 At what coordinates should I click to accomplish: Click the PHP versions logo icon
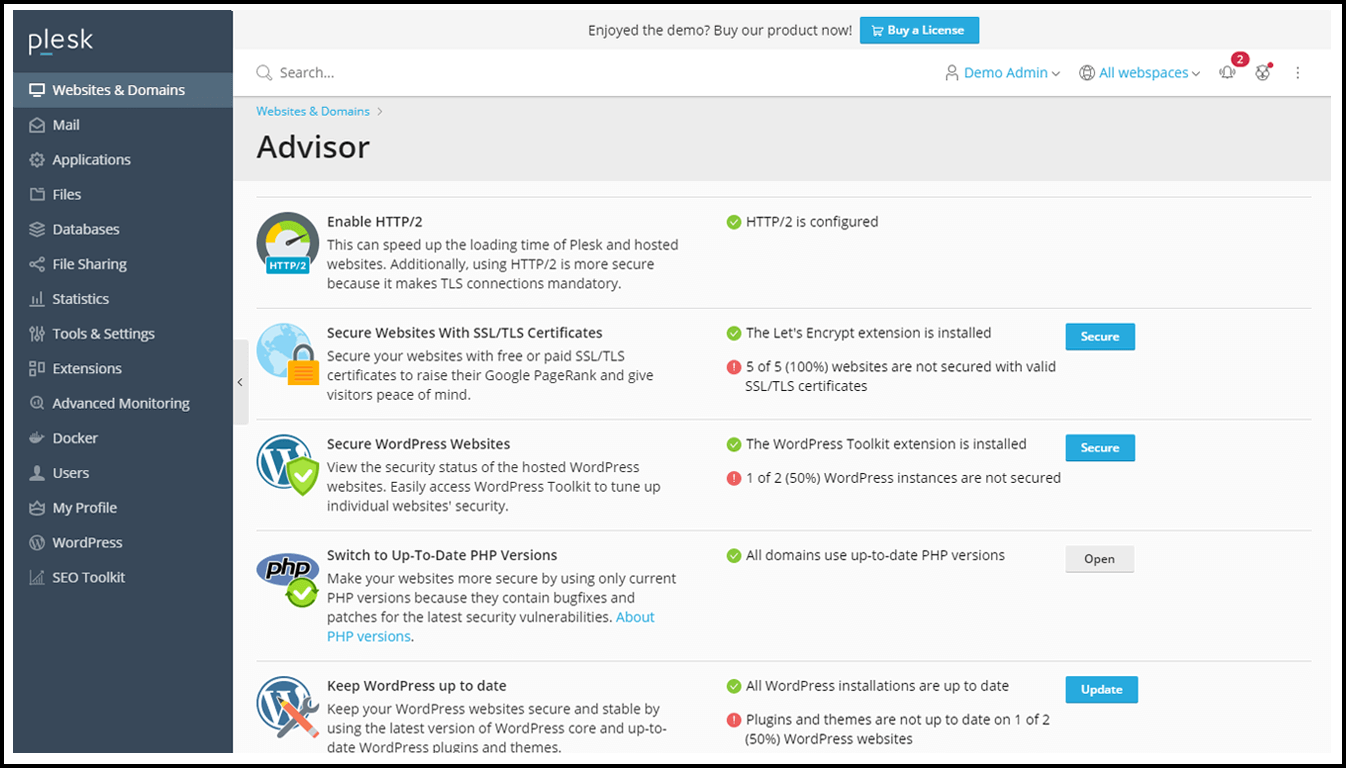click(x=288, y=578)
